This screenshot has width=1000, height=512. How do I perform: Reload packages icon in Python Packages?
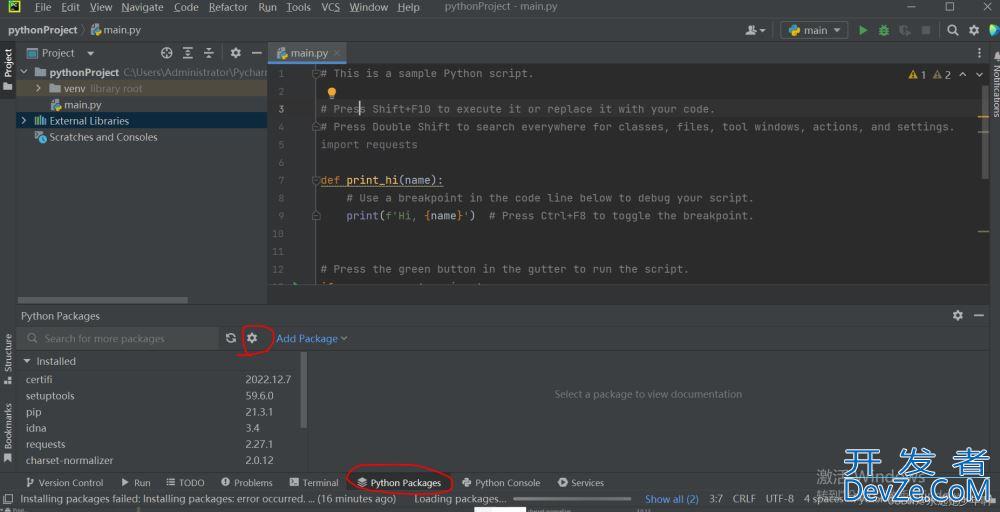click(231, 338)
